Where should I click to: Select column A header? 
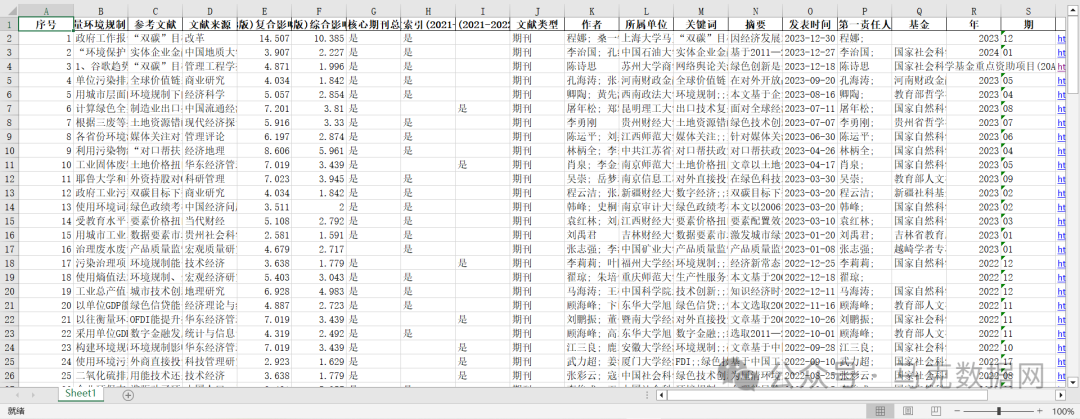46,11
